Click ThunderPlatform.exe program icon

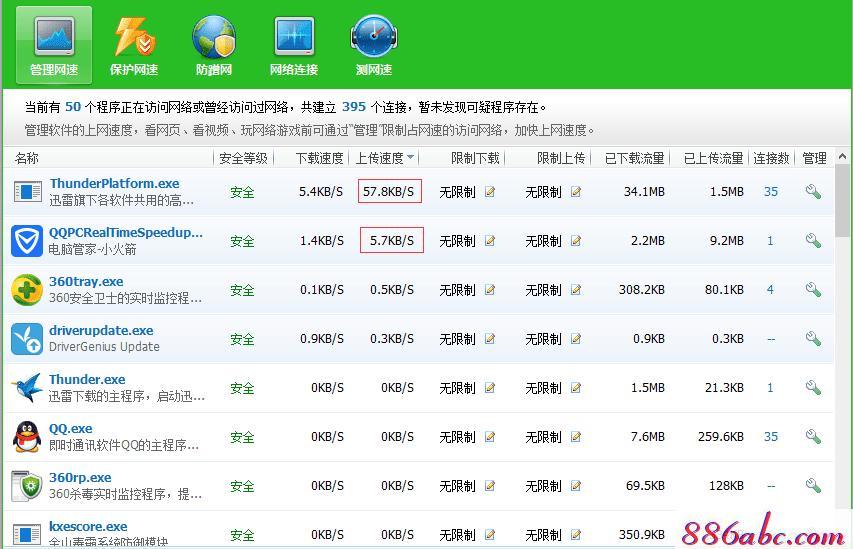click(27, 192)
